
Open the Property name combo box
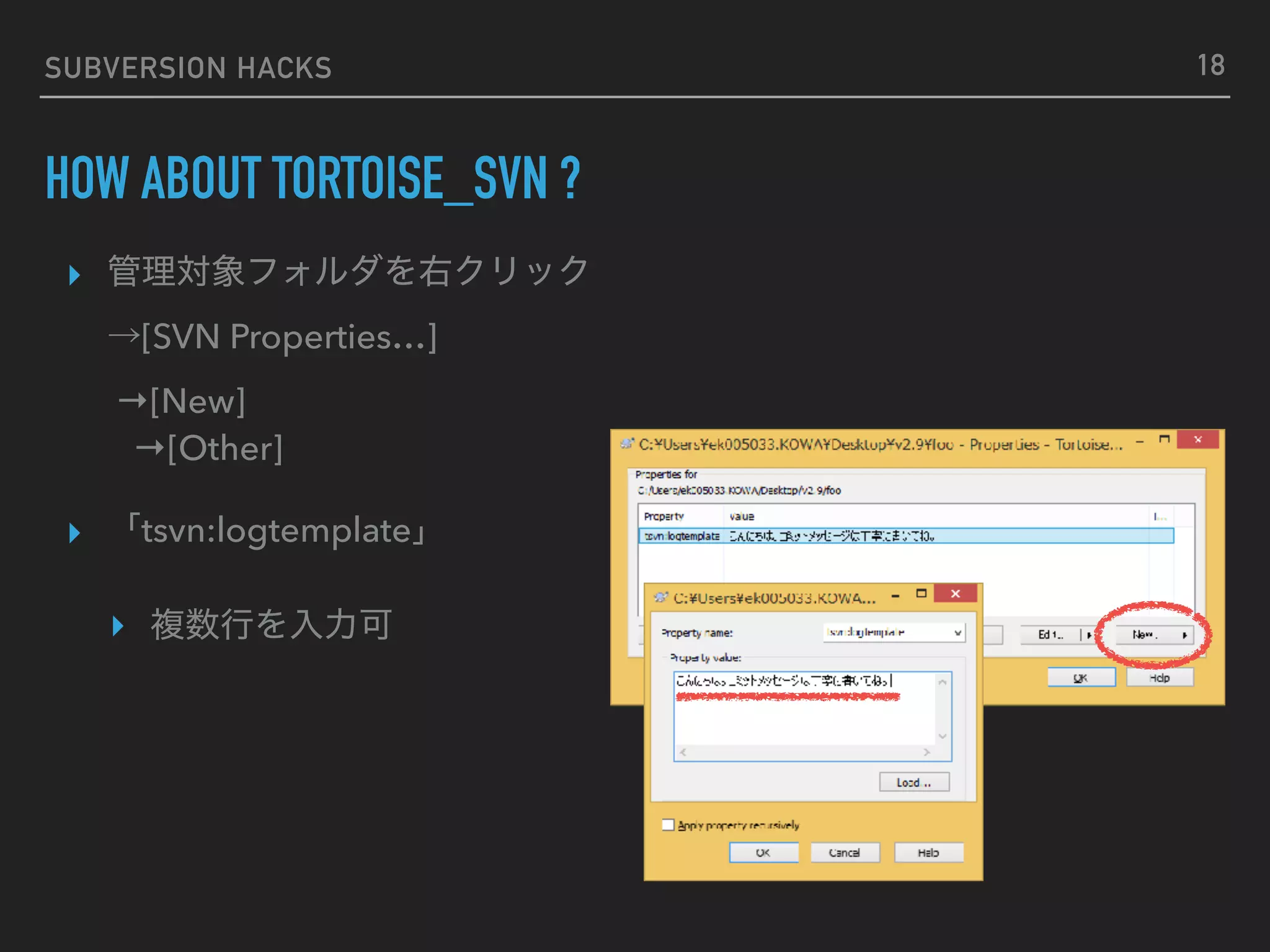coord(957,633)
